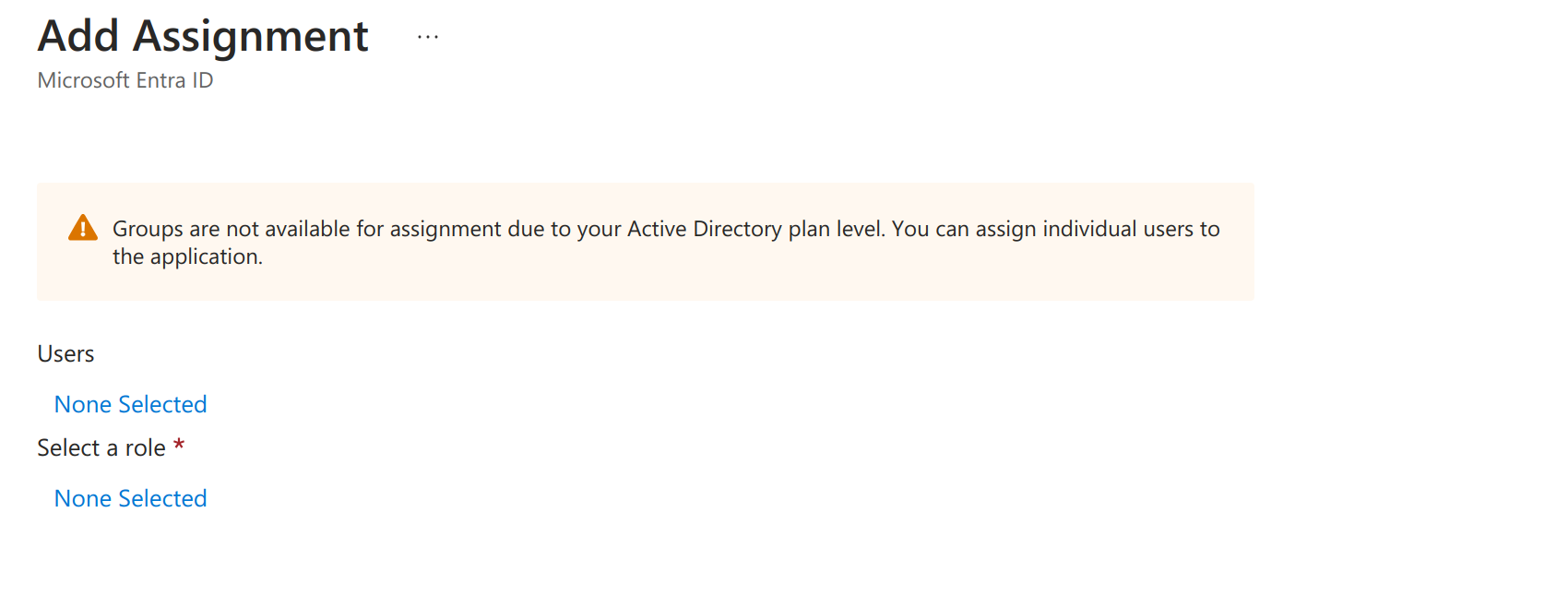Click the orange warning triangle icon
This screenshot has width=1568, height=596.
[x=83, y=228]
